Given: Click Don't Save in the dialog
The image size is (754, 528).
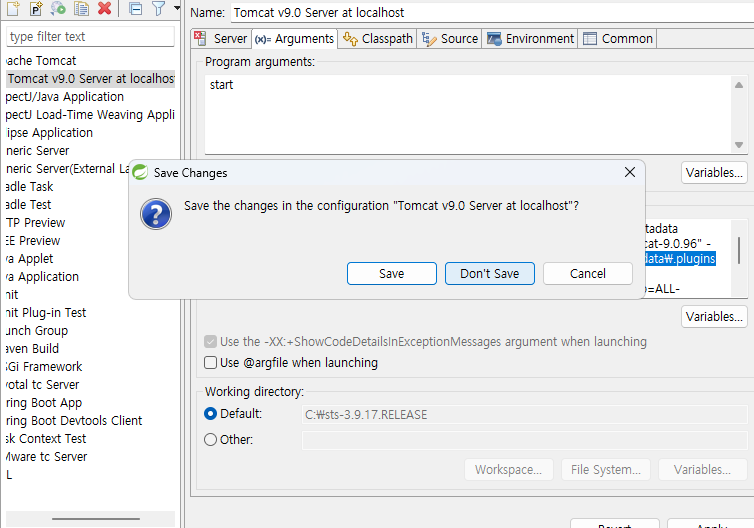Looking at the screenshot, I should pos(490,274).
